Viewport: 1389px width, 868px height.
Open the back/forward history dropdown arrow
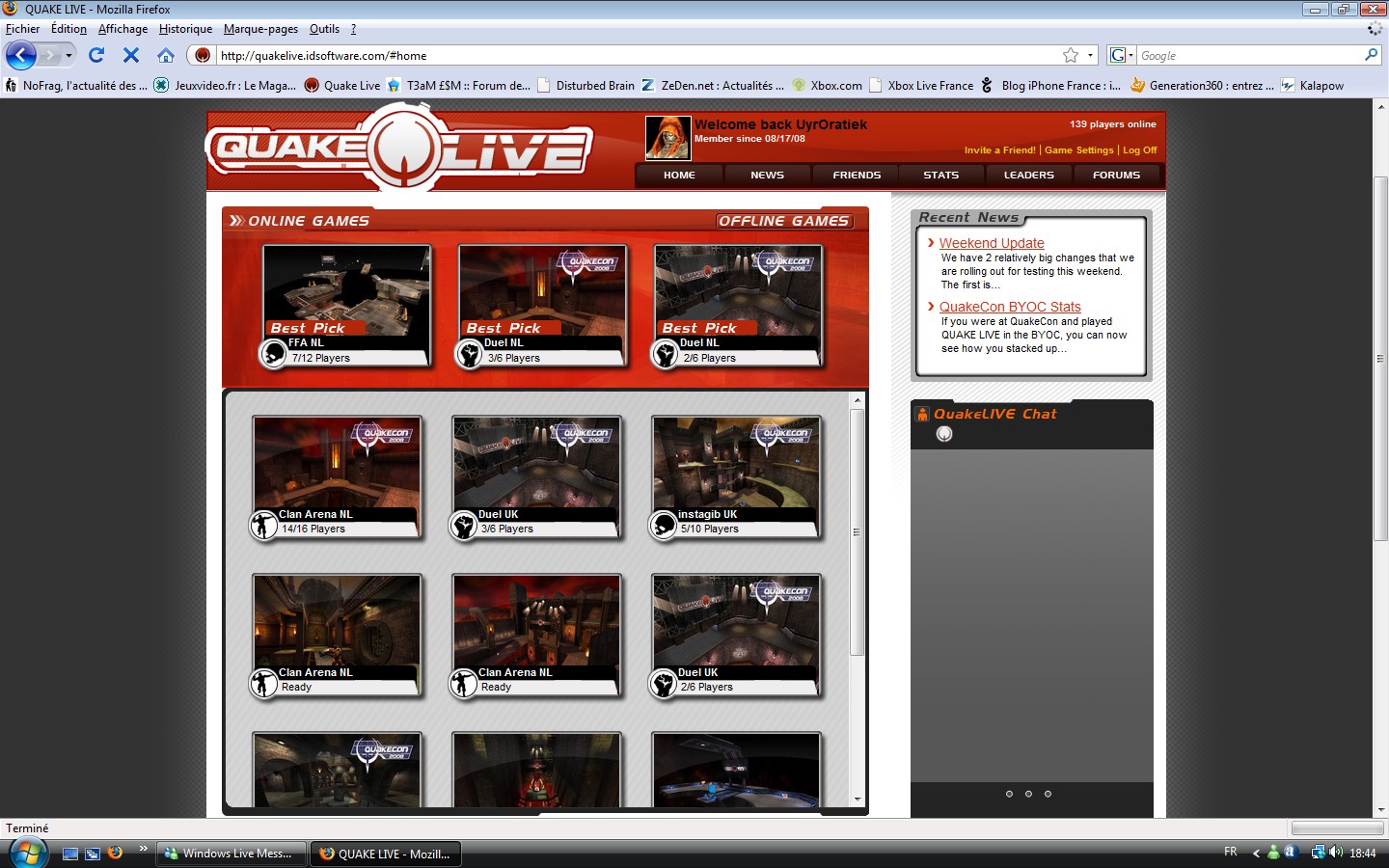(x=68, y=55)
